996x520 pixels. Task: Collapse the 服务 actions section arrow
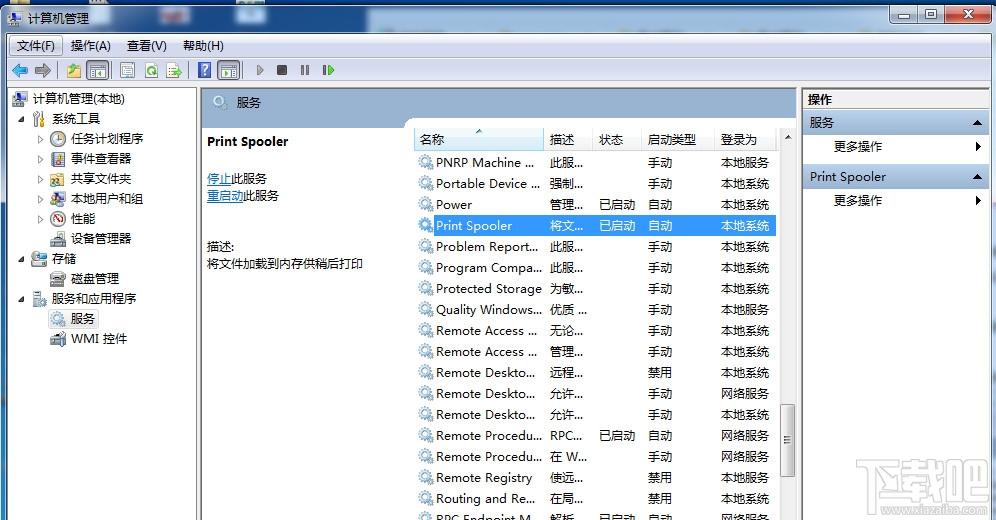(x=978, y=123)
